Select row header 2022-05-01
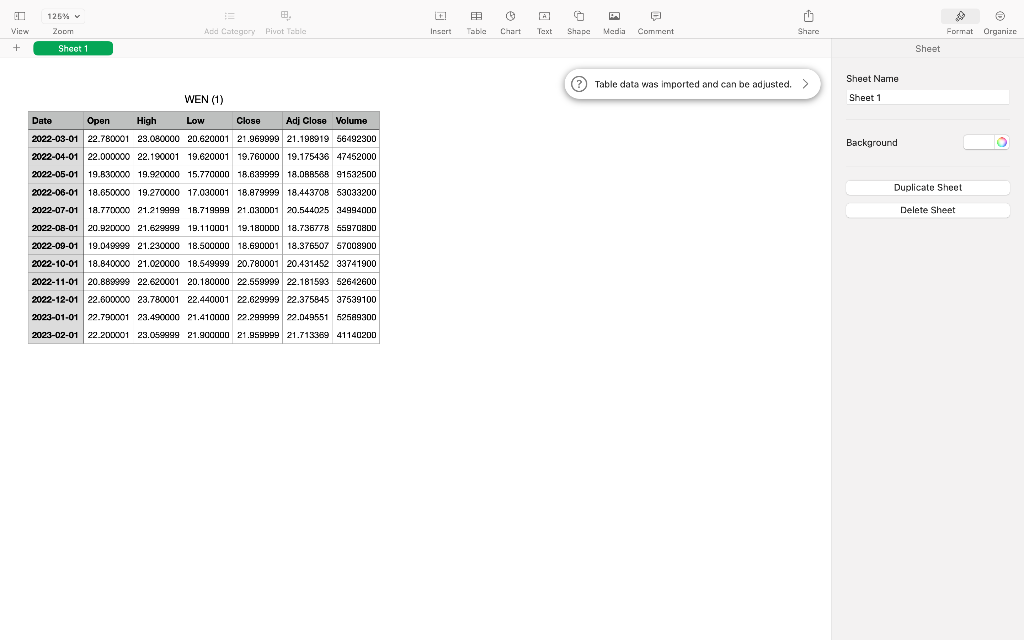Viewport: 1024px width, 640px height. [56, 174]
